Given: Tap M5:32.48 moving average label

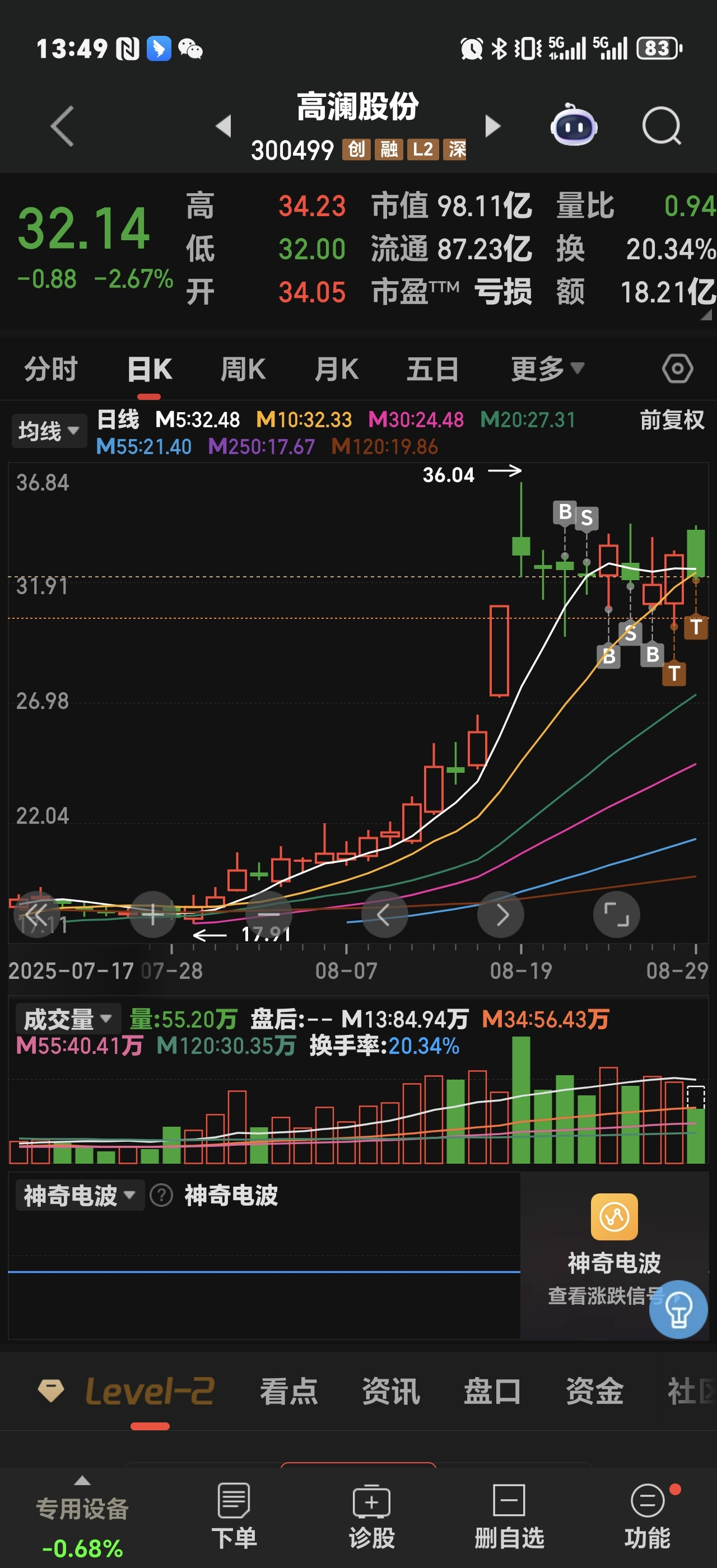Looking at the screenshot, I should coord(198,419).
